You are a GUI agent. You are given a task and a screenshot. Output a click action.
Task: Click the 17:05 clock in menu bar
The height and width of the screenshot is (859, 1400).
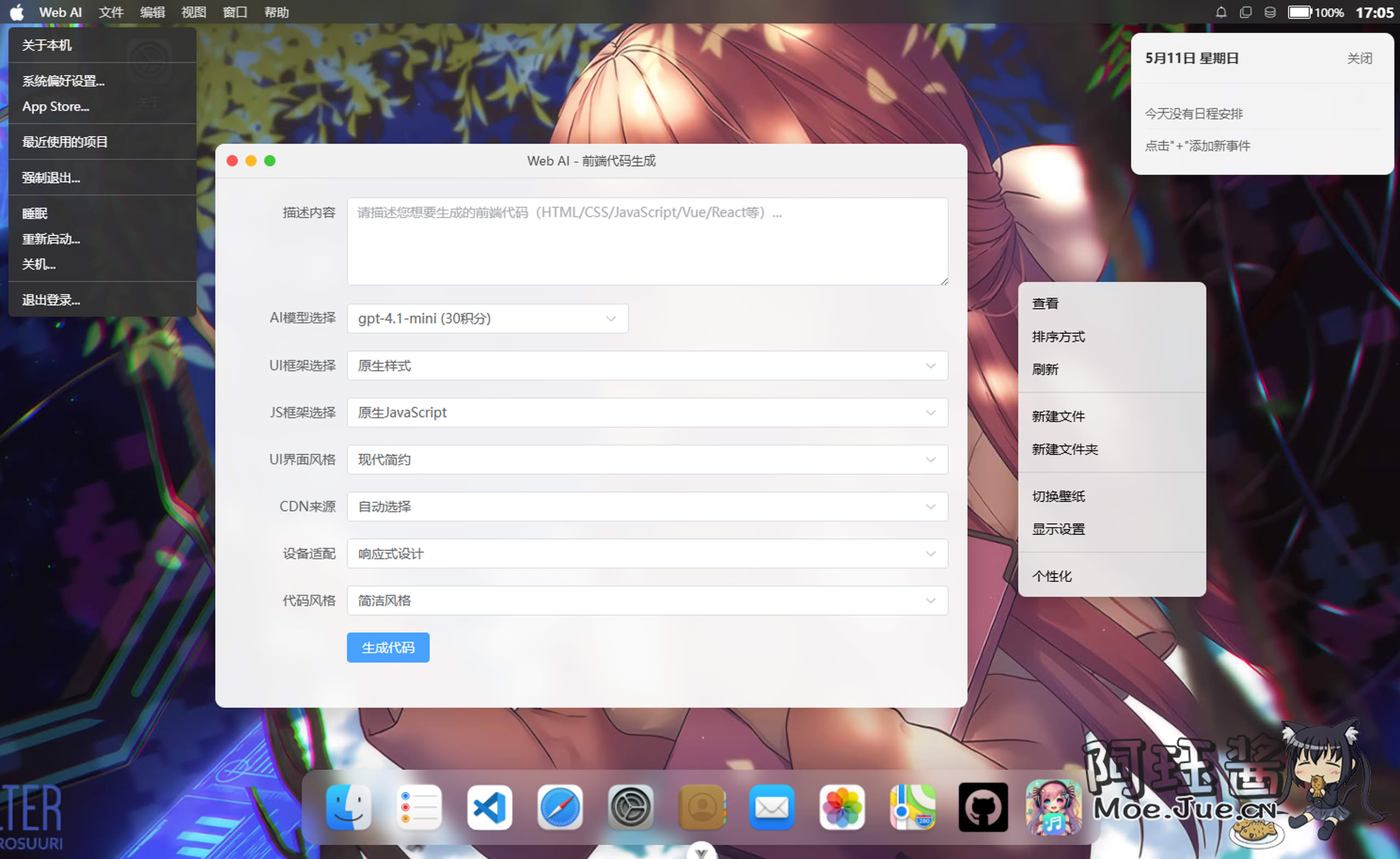(x=1374, y=12)
